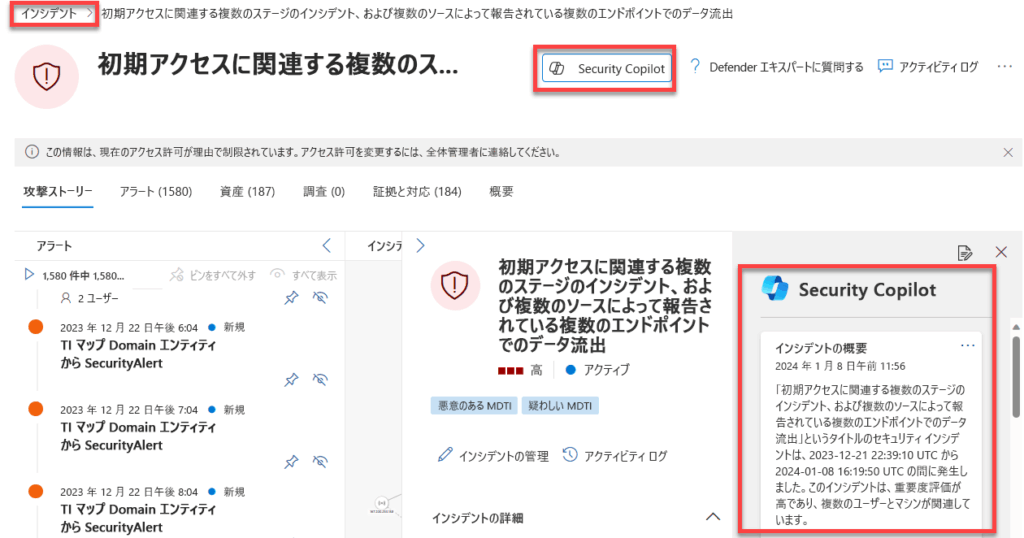
Task: Open the Copilot panel export notes icon
Action: pos(965,253)
